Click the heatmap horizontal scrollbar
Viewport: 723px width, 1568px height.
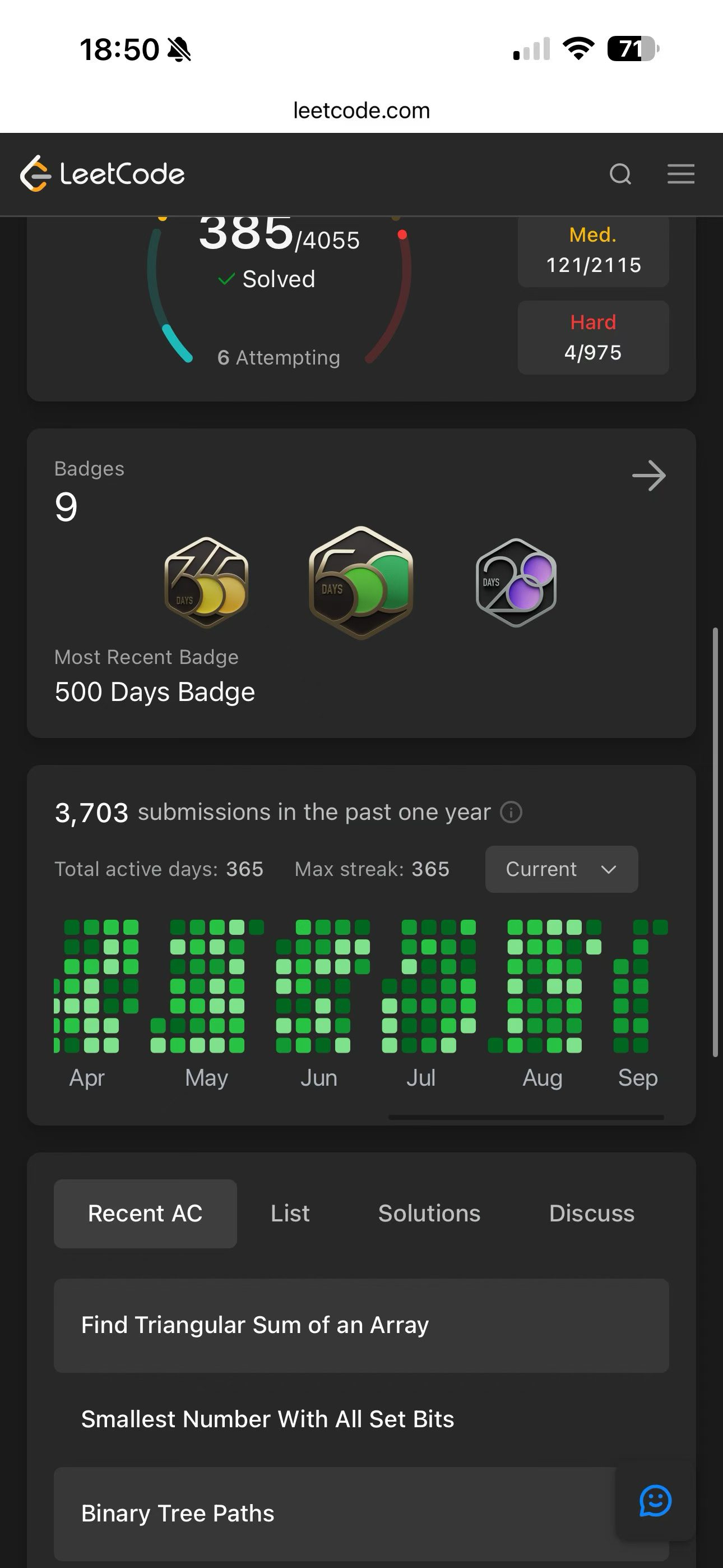point(526,1118)
